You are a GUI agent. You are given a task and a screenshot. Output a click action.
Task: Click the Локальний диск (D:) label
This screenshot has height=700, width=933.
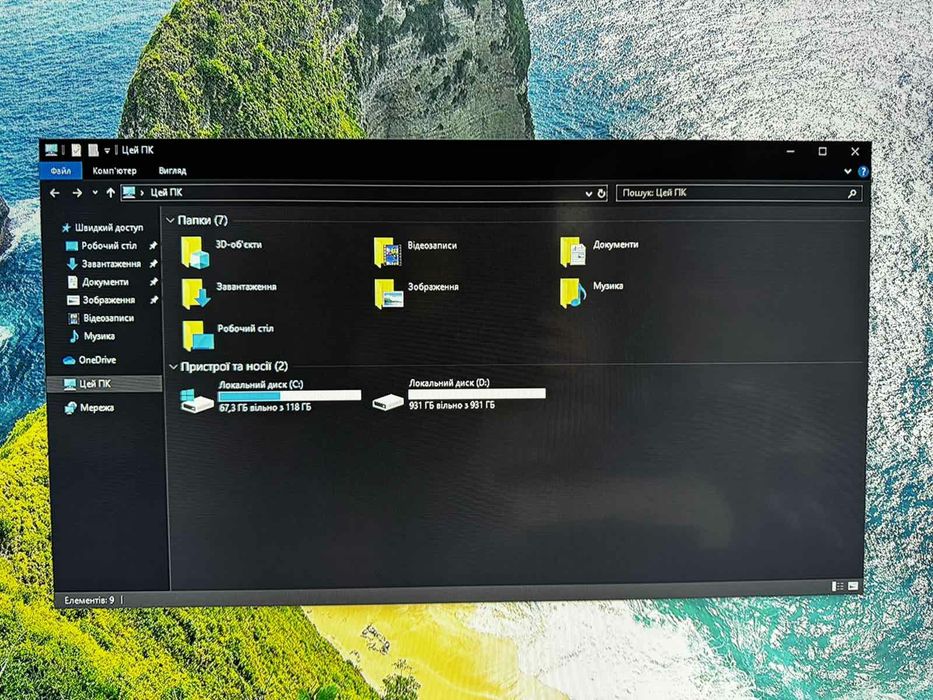pos(449,383)
